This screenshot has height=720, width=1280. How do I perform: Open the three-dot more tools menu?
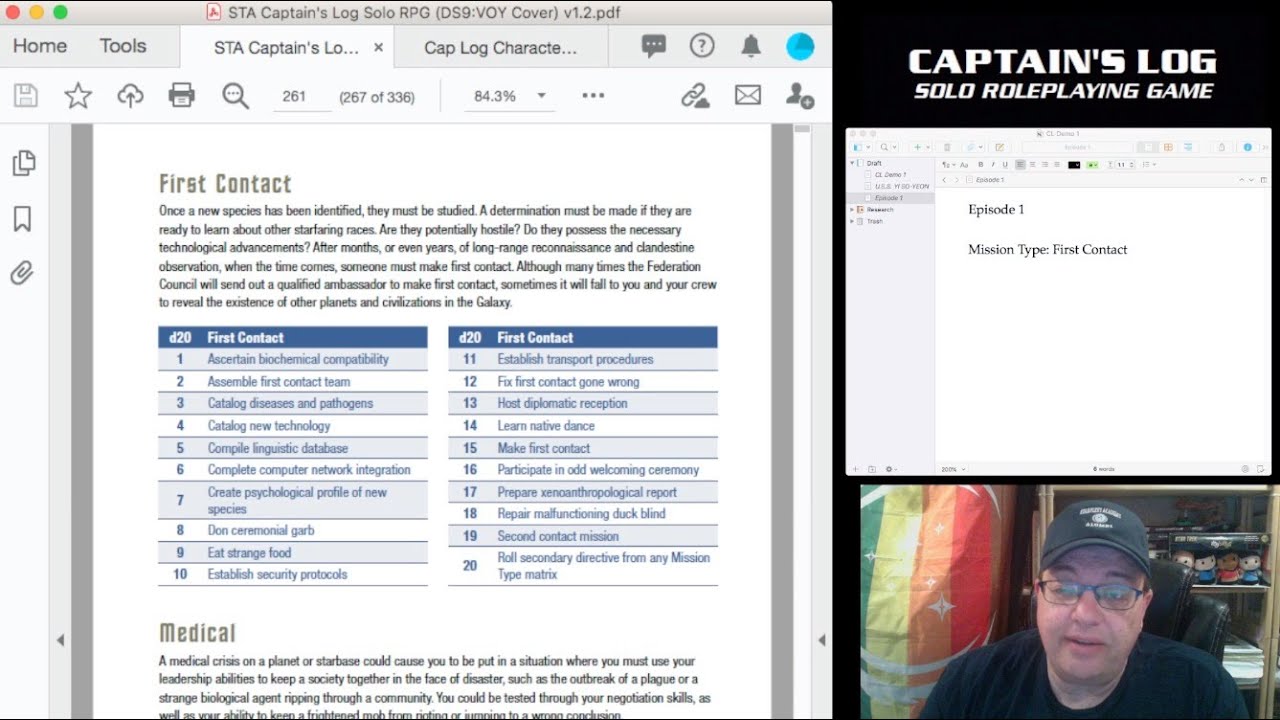pos(593,96)
